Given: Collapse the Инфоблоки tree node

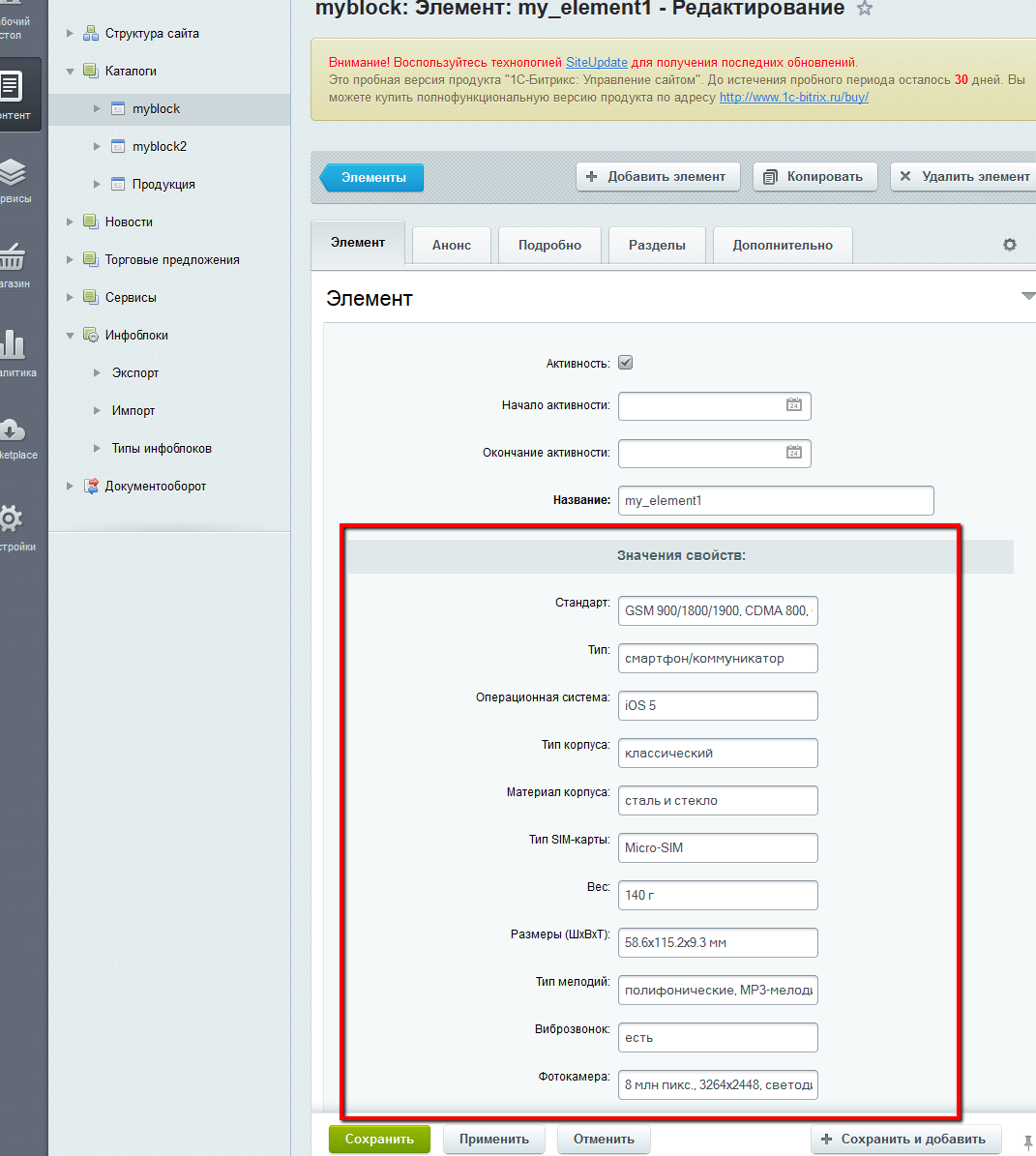Looking at the screenshot, I should pos(70,336).
